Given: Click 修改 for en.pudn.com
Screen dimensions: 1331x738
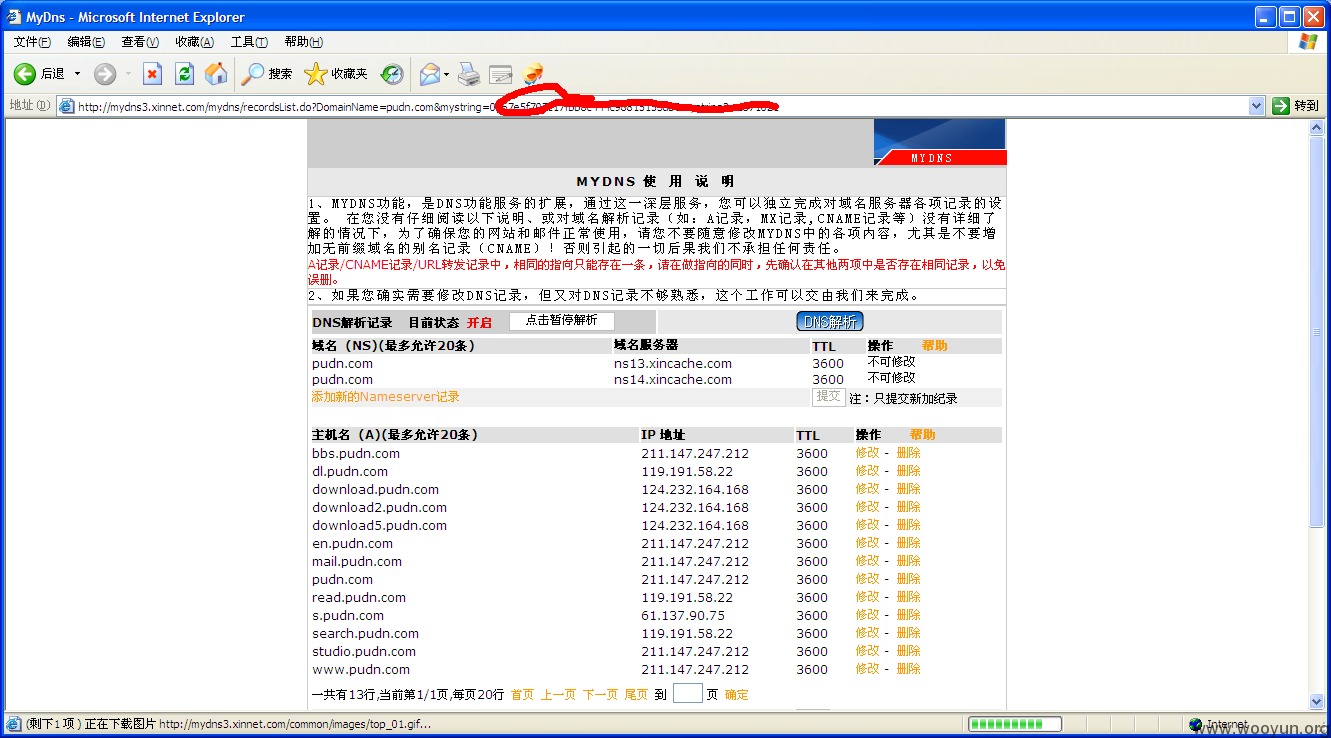Looking at the screenshot, I should 867,543.
